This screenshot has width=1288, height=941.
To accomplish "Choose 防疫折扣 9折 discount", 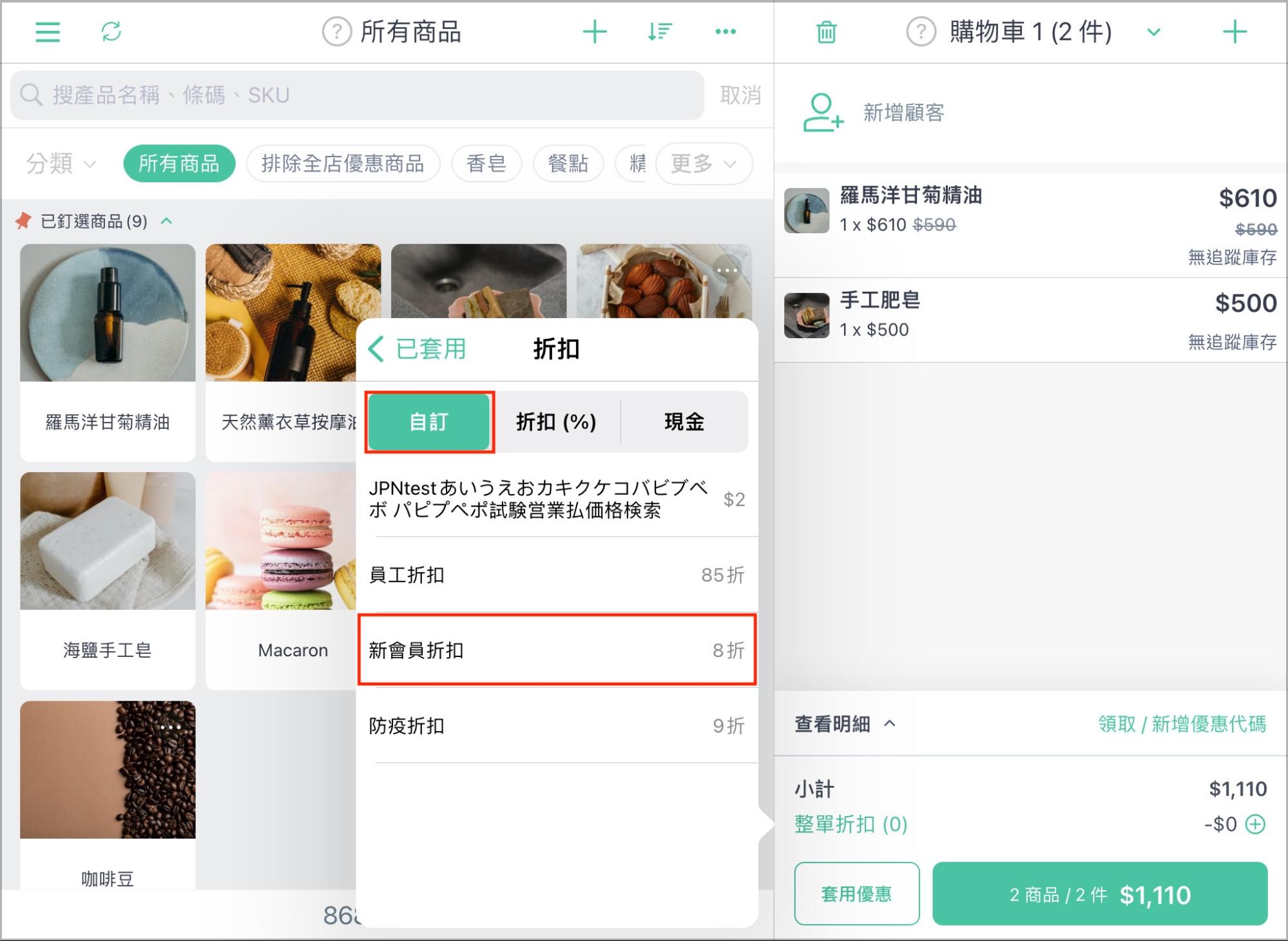I will tap(557, 726).
